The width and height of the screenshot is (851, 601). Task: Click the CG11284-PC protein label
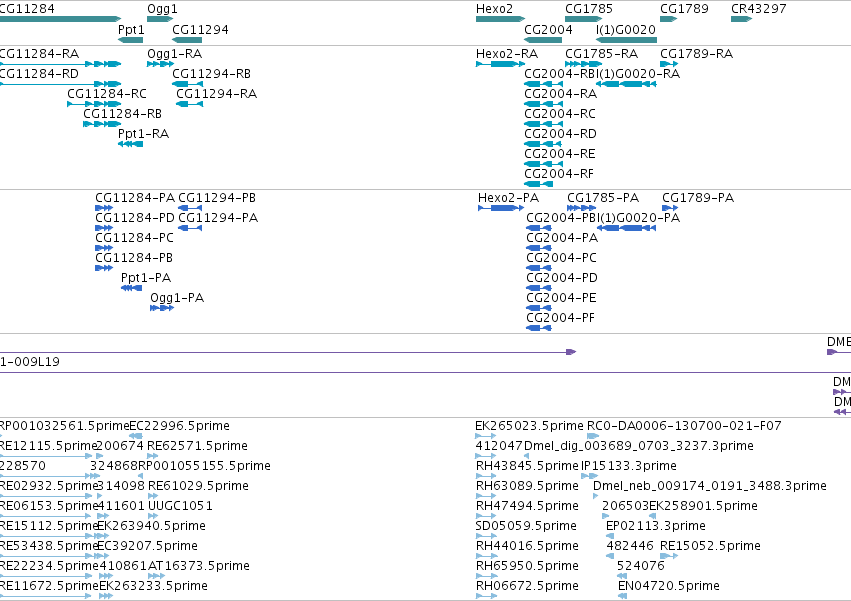(135, 238)
